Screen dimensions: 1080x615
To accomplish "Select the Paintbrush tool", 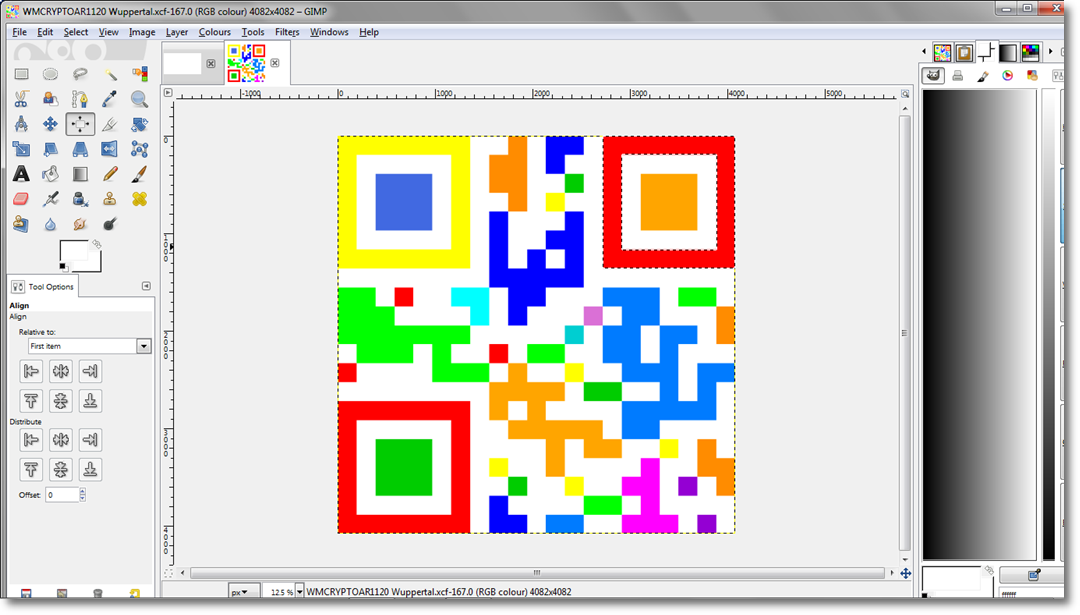I will point(139,174).
